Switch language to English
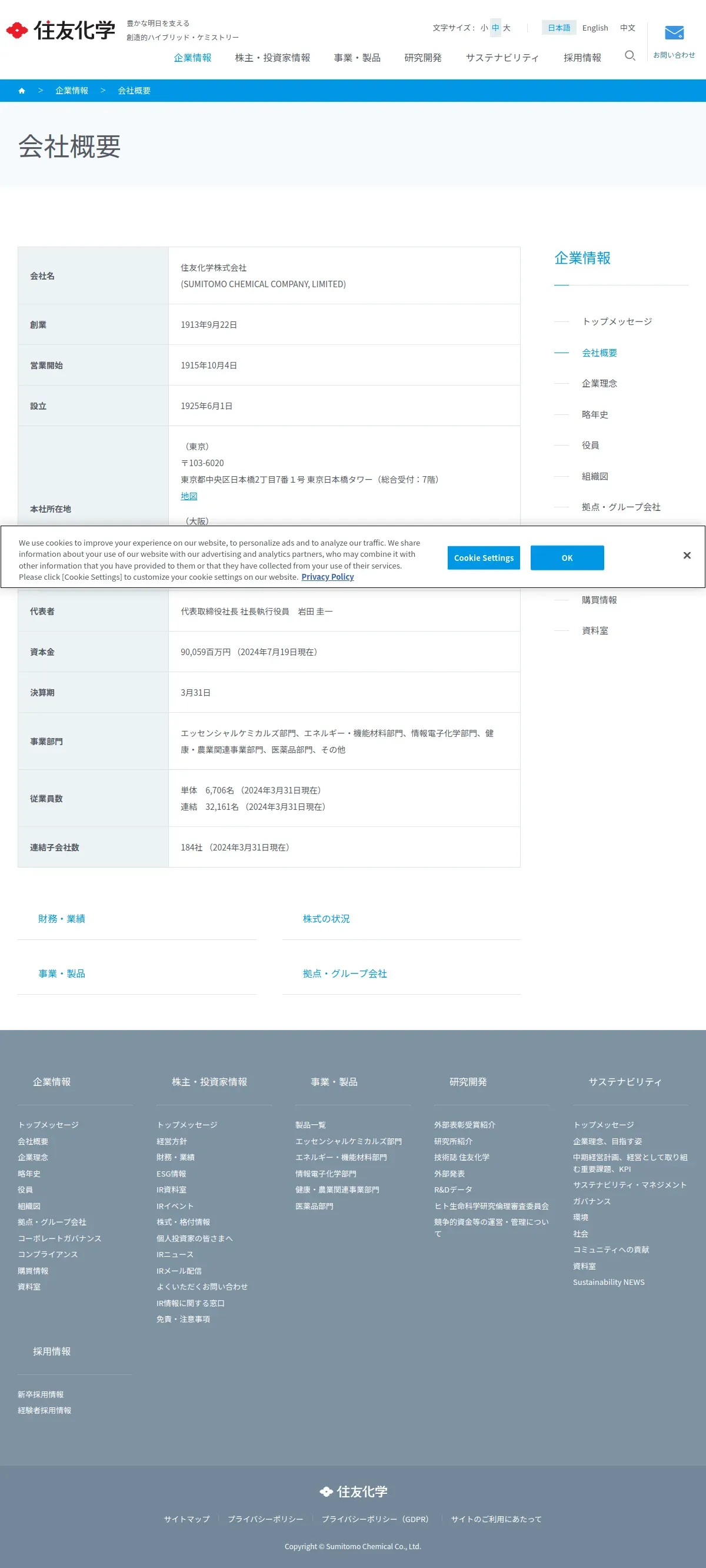The height and width of the screenshot is (1568, 706). coord(595,28)
